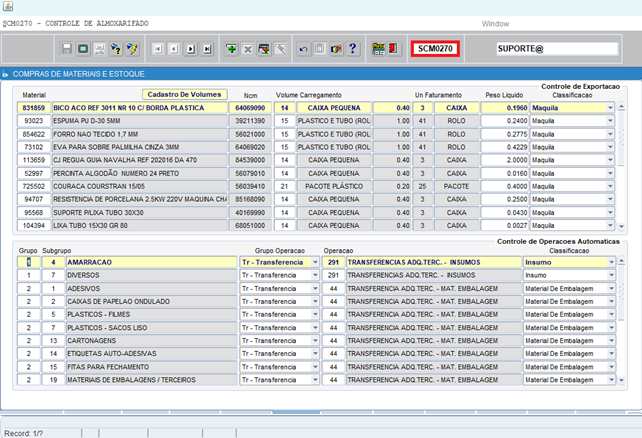Image resolution: width=642 pixels, height=438 pixels.
Task: Open Classificacao dropdown for material 831859
Action: tap(611, 107)
